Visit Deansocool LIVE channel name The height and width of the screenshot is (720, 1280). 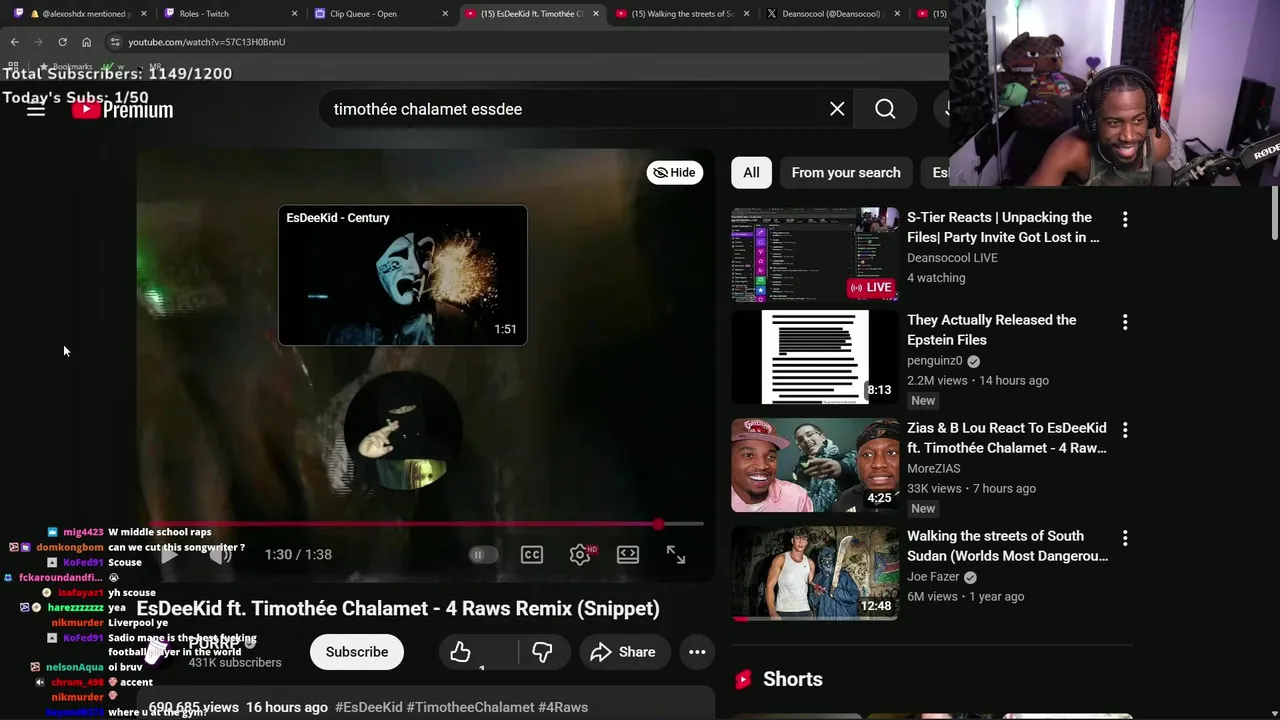pos(952,258)
